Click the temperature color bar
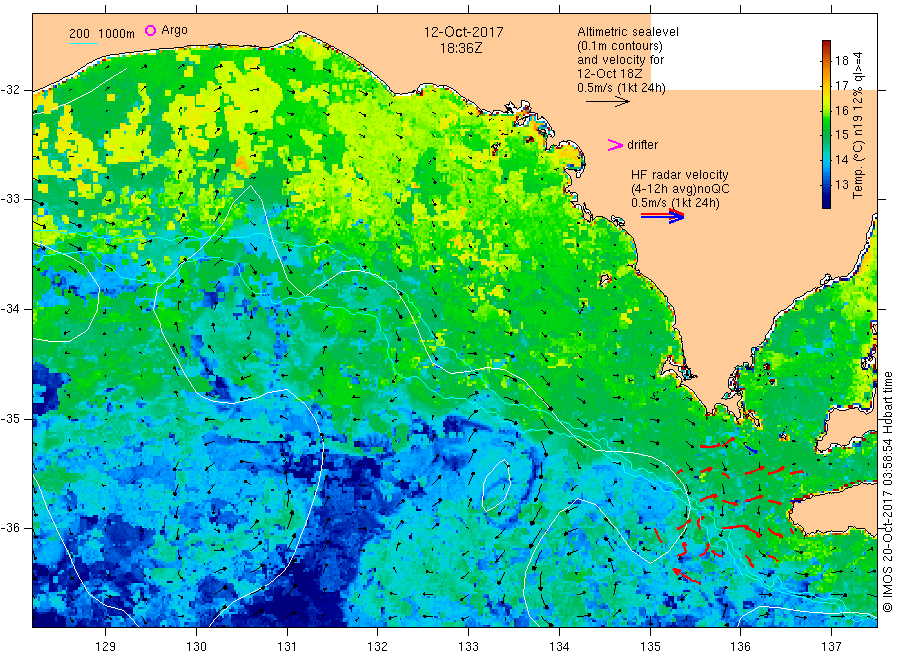The image size is (900, 660). click(x=826, y=124)
